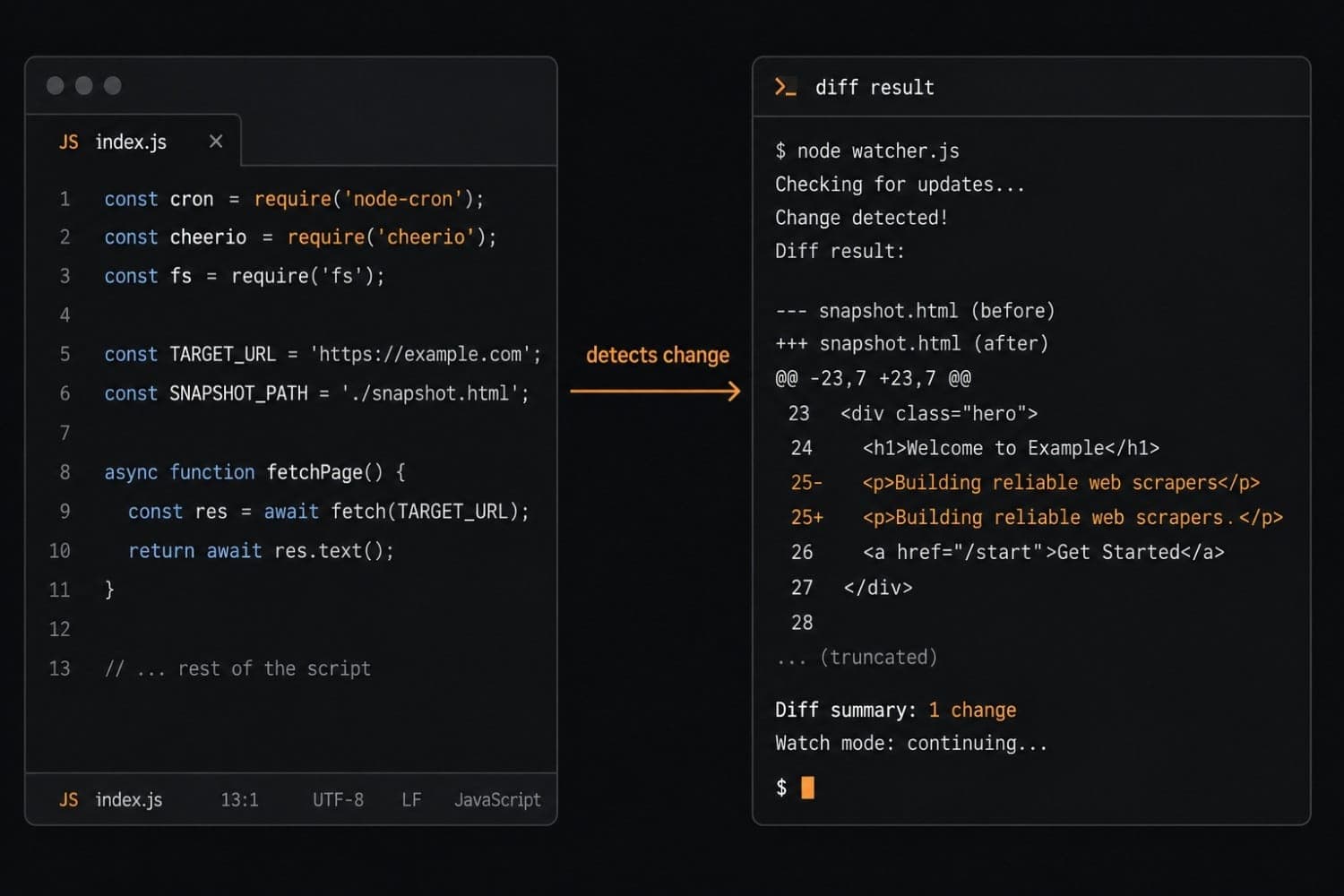This screenshot has width=1344, height=896.
Task: Click line number 13 in the gutter
Action: point(60,668)
